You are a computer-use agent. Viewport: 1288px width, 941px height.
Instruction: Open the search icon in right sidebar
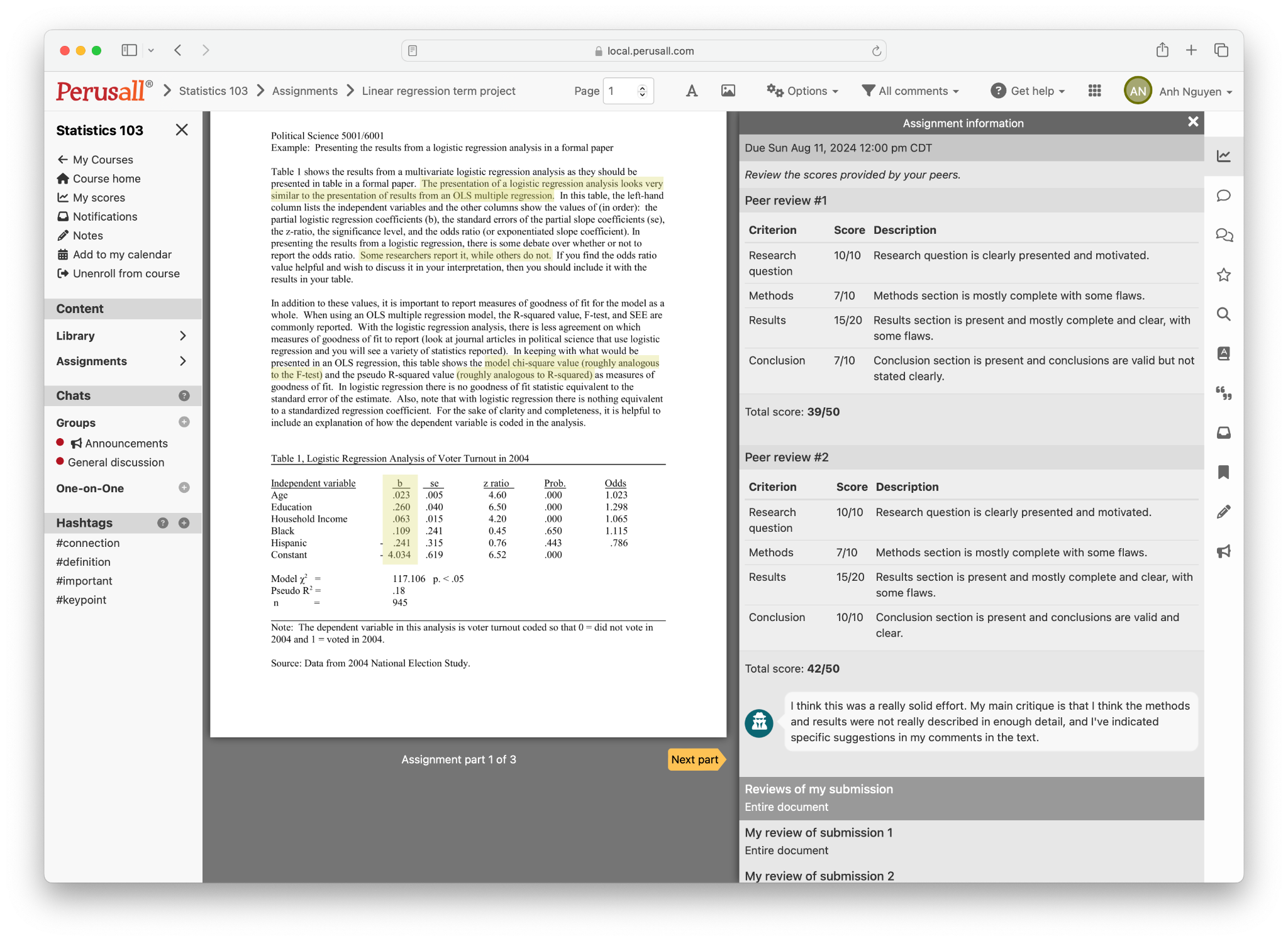coord(1224,314)
